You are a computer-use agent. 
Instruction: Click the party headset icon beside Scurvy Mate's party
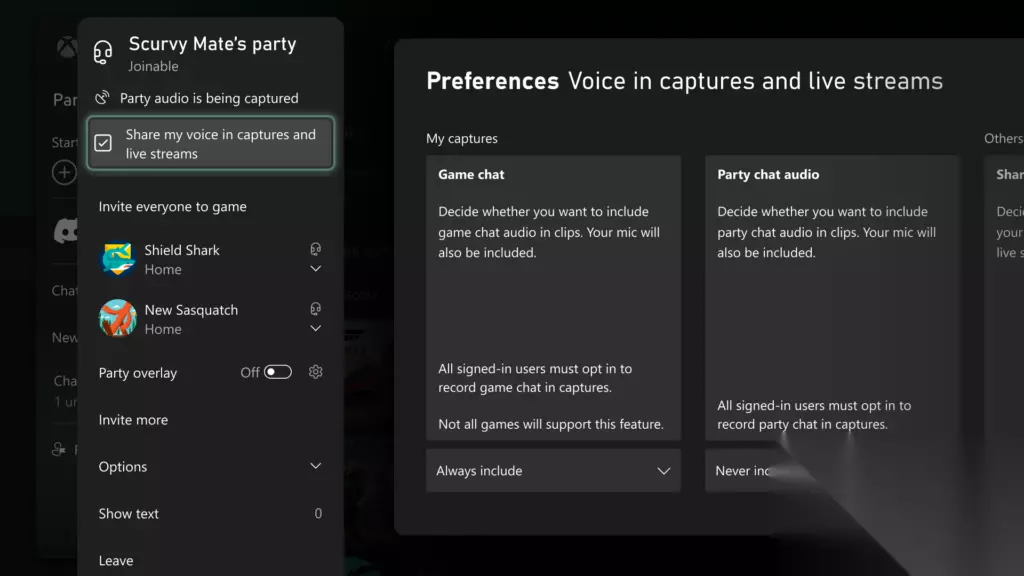click(103, 52)
